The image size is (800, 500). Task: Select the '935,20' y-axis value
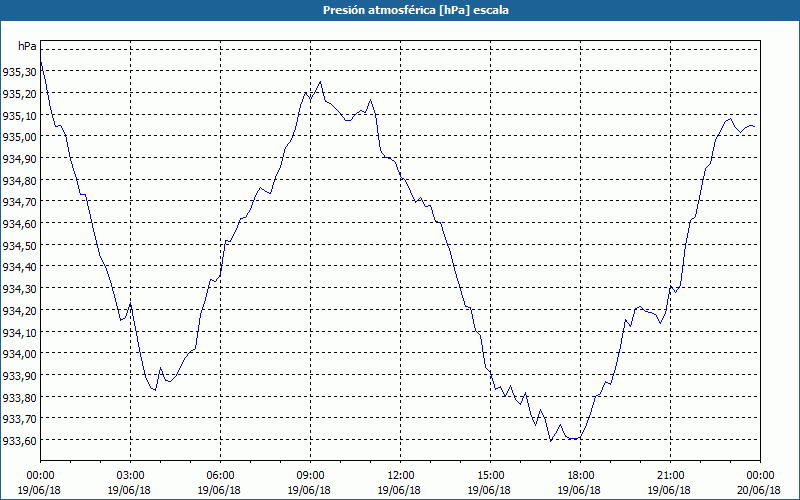coord(19,94)
